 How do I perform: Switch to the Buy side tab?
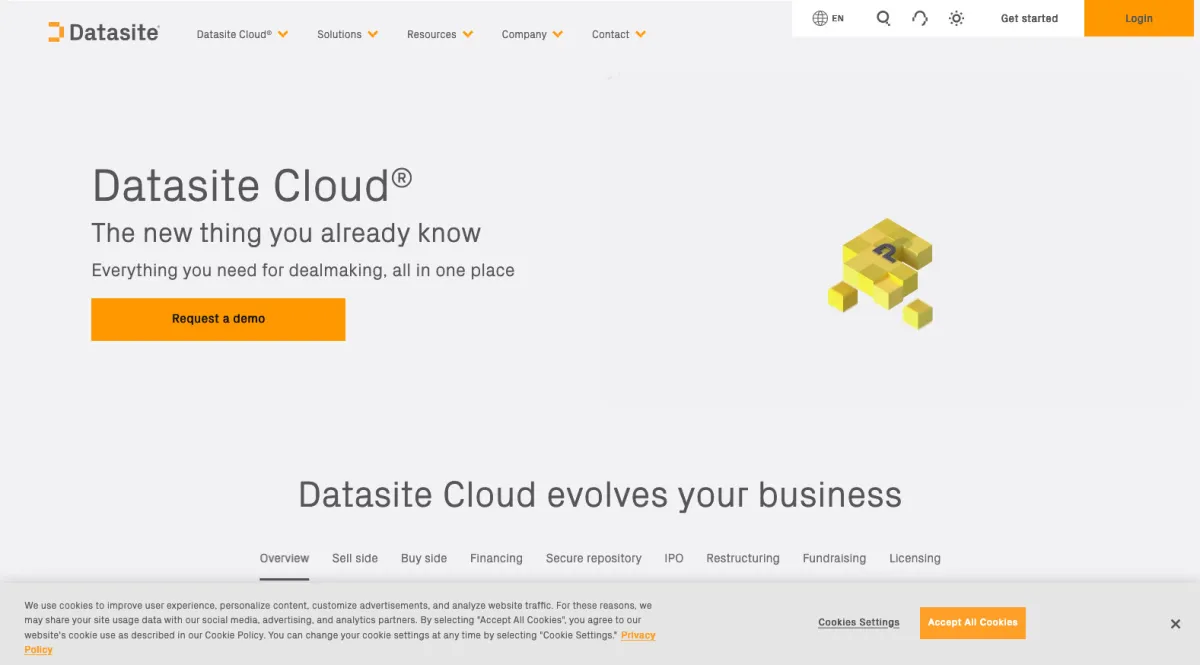(x=424, y=558)
